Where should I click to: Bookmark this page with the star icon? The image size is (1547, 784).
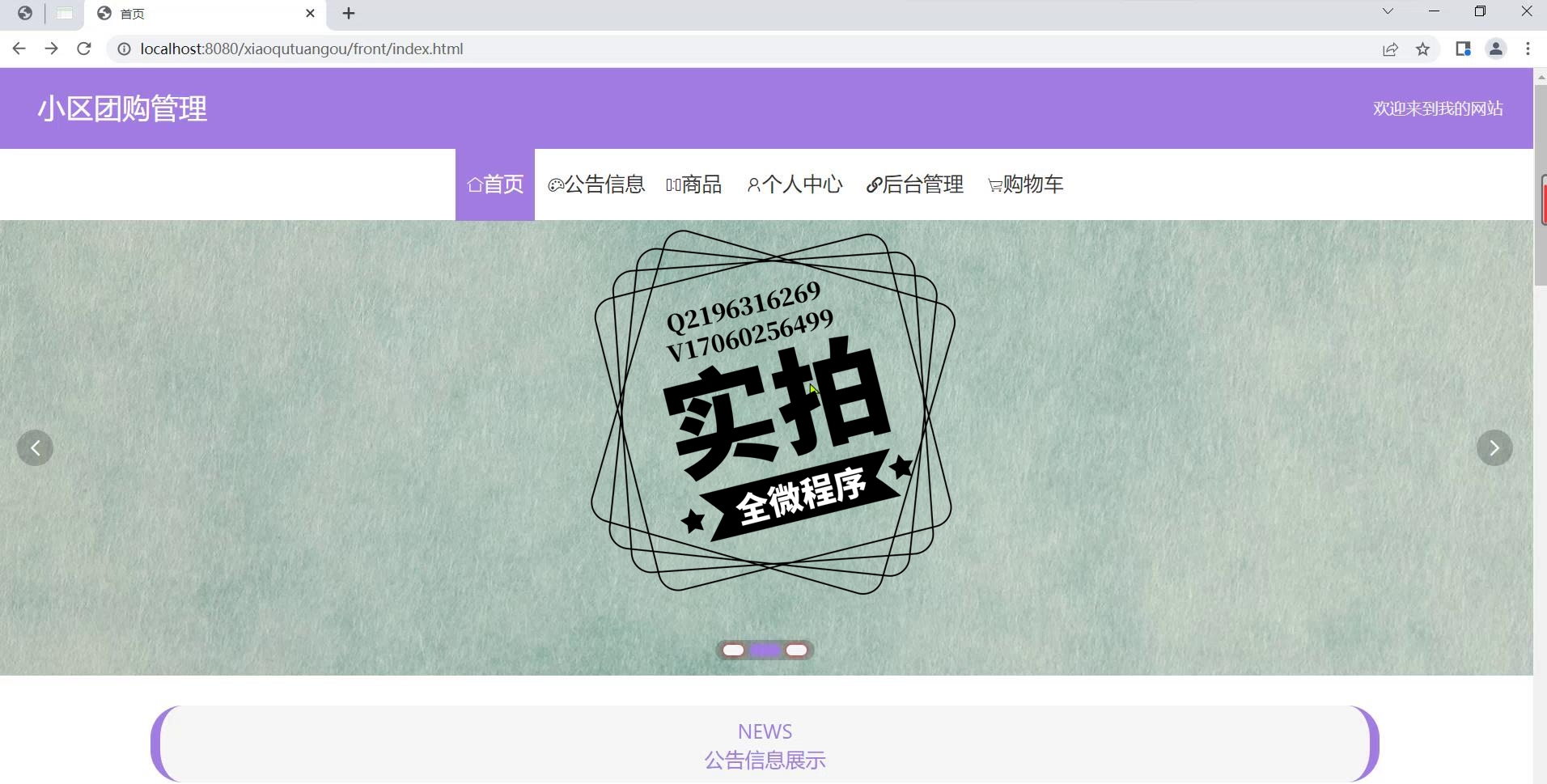pos(1422,49)
